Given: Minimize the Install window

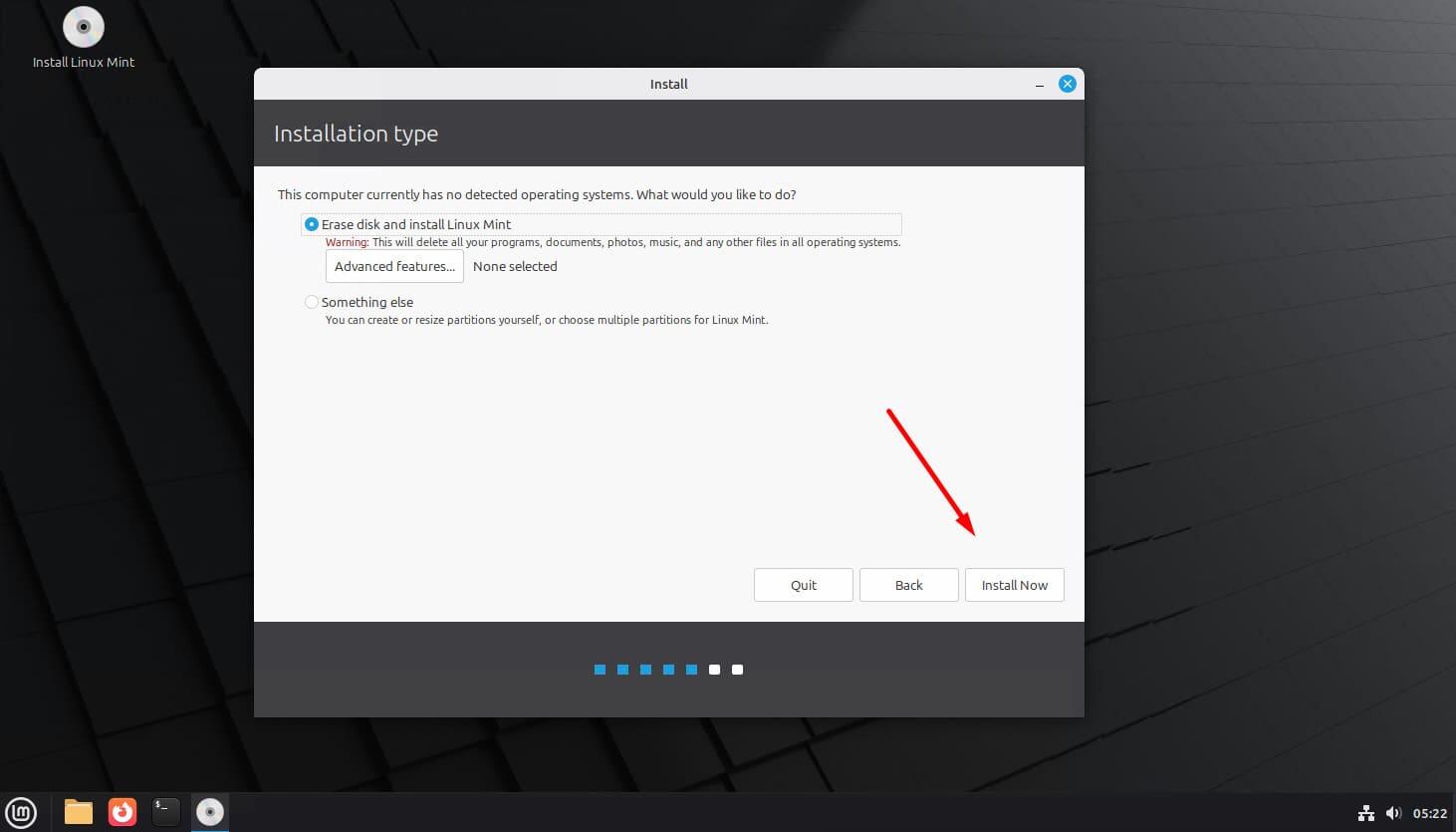Looking at the screenshot, I should tap(1039, 85).
